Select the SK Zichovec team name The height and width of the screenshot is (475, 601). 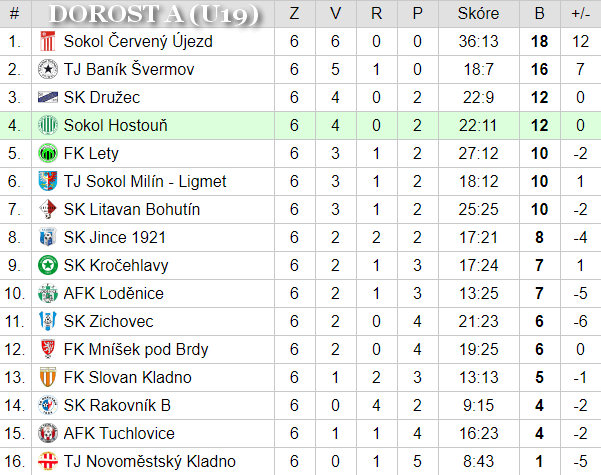[x=108, y=321]
